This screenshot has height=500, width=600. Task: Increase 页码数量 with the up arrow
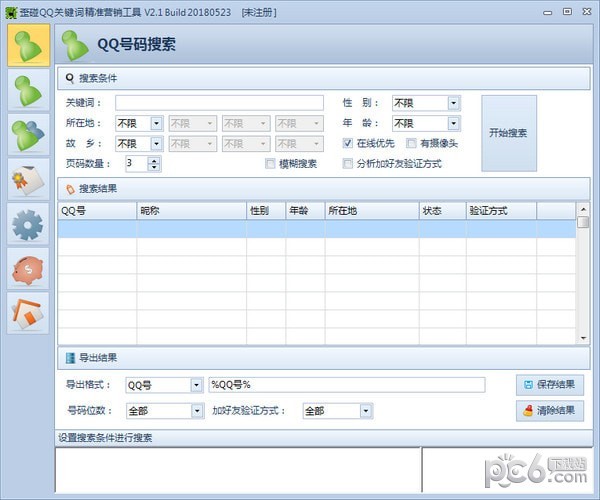(154, 160)
